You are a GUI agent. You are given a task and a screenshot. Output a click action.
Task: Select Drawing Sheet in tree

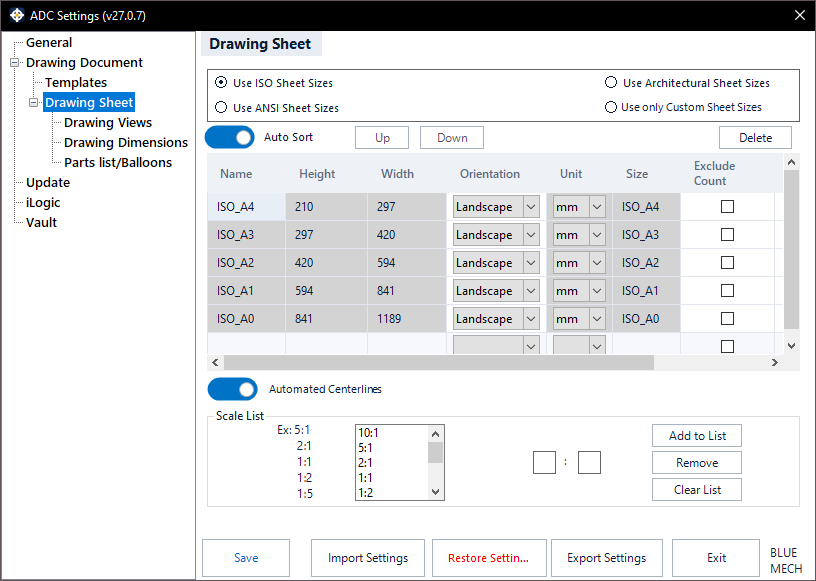point(89,103)
